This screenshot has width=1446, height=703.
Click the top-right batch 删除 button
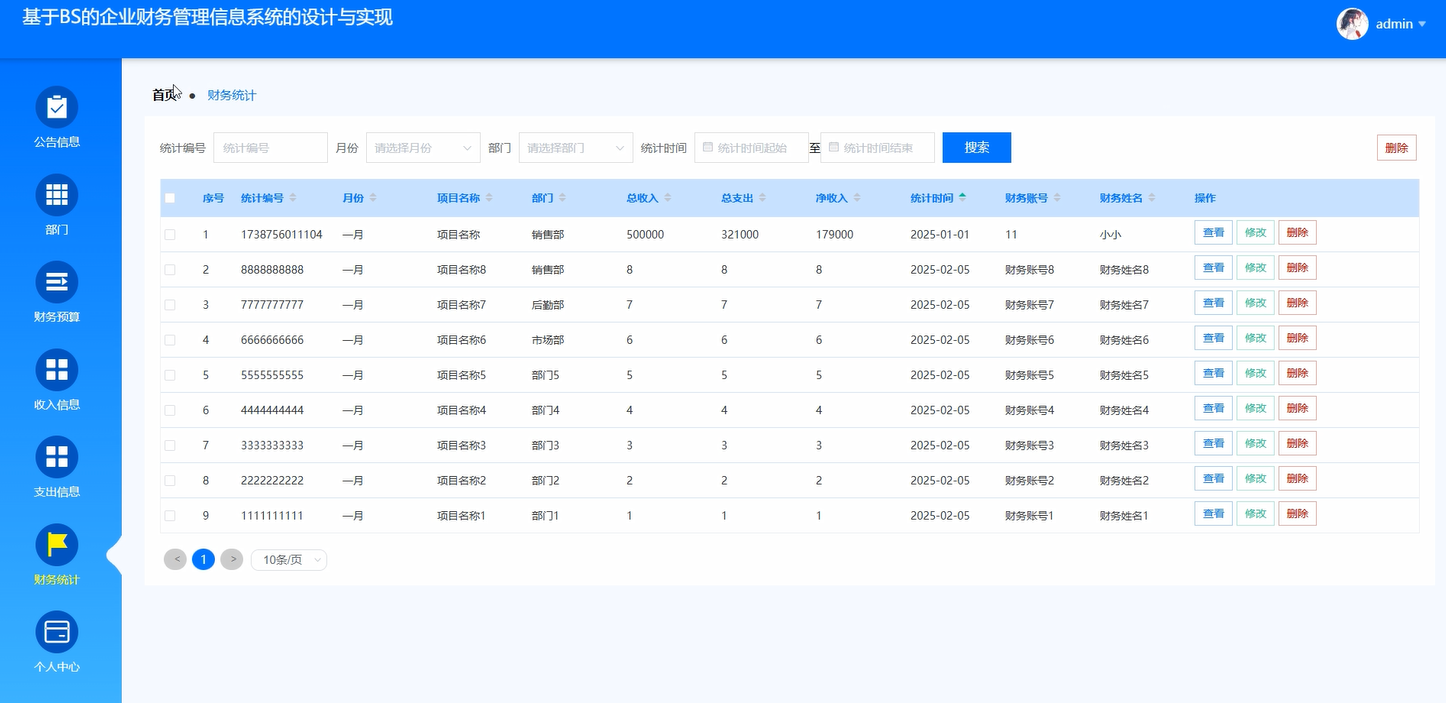(x=1397, y=147)
